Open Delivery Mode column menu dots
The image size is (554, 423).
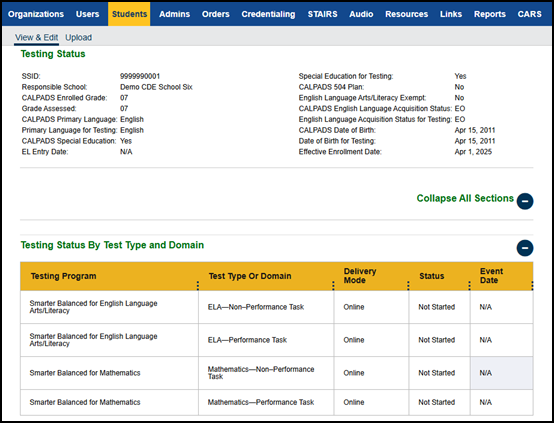pyautogui.click(x=408, y=286)
